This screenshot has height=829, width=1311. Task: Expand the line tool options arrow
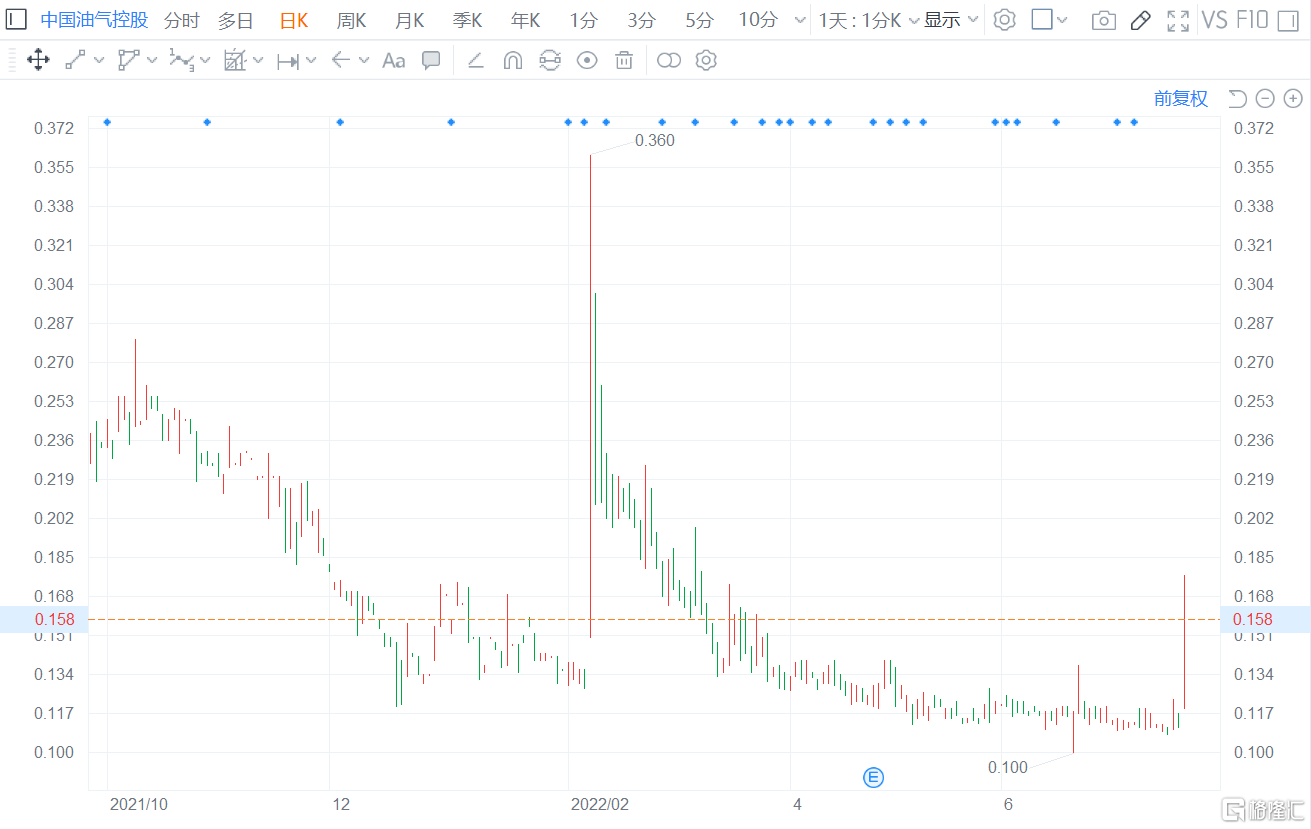point(99,60)
